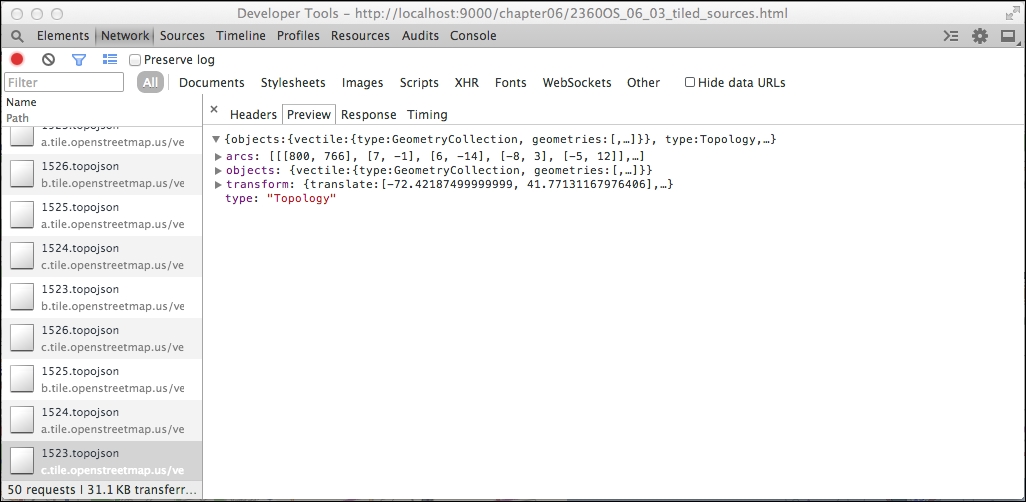Click the Name column header

[22, 102]
